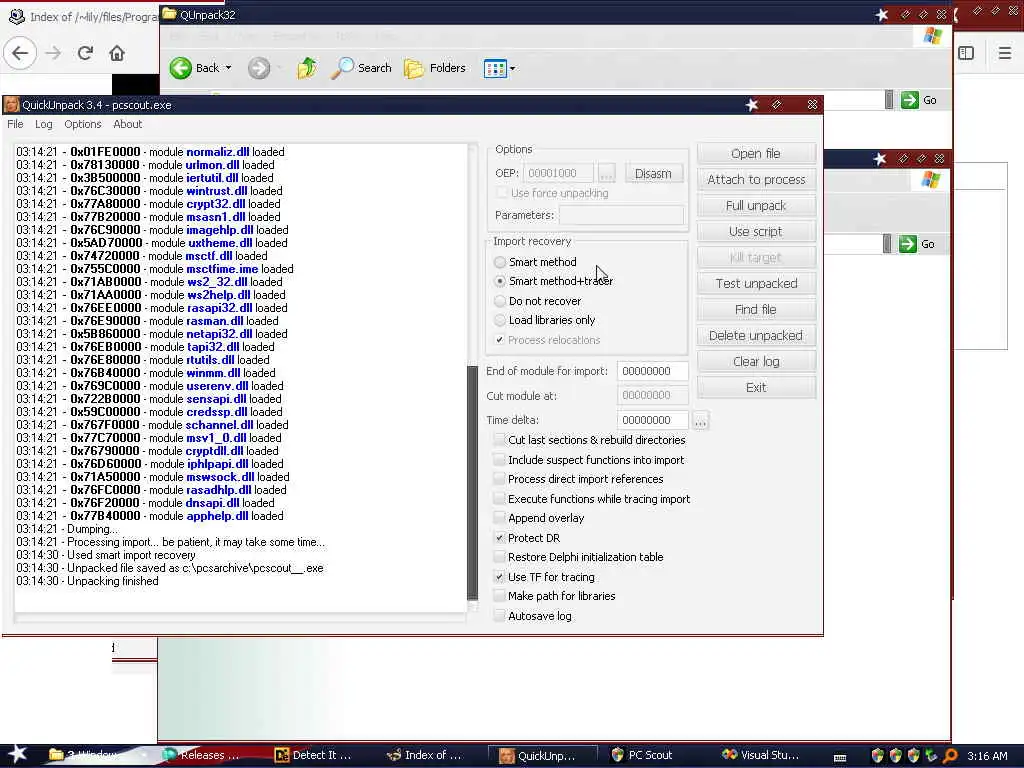Open the Log menu
The image size is (1024, 768).
tap(44, 124)
